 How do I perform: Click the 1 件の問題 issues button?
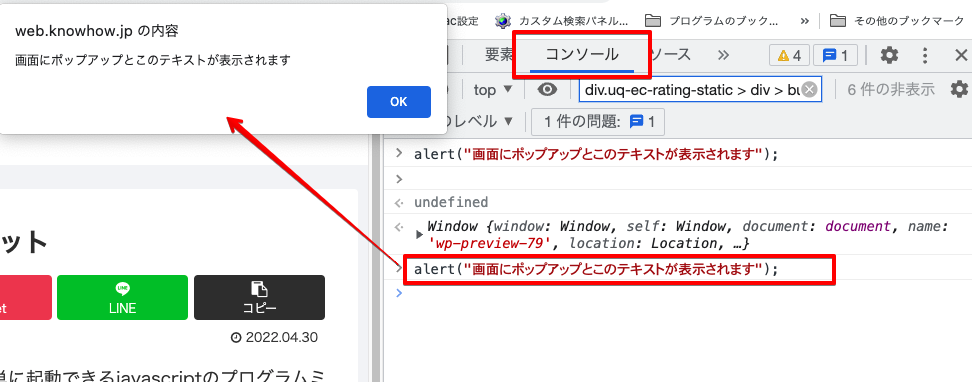[x=598, y=122]
